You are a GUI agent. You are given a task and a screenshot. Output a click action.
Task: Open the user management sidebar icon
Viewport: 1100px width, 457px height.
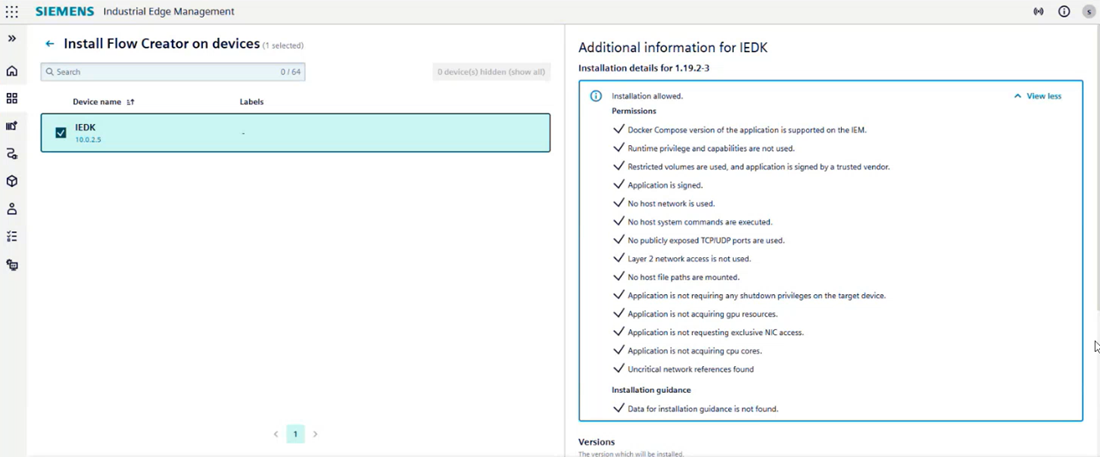(x=12, y=208)
